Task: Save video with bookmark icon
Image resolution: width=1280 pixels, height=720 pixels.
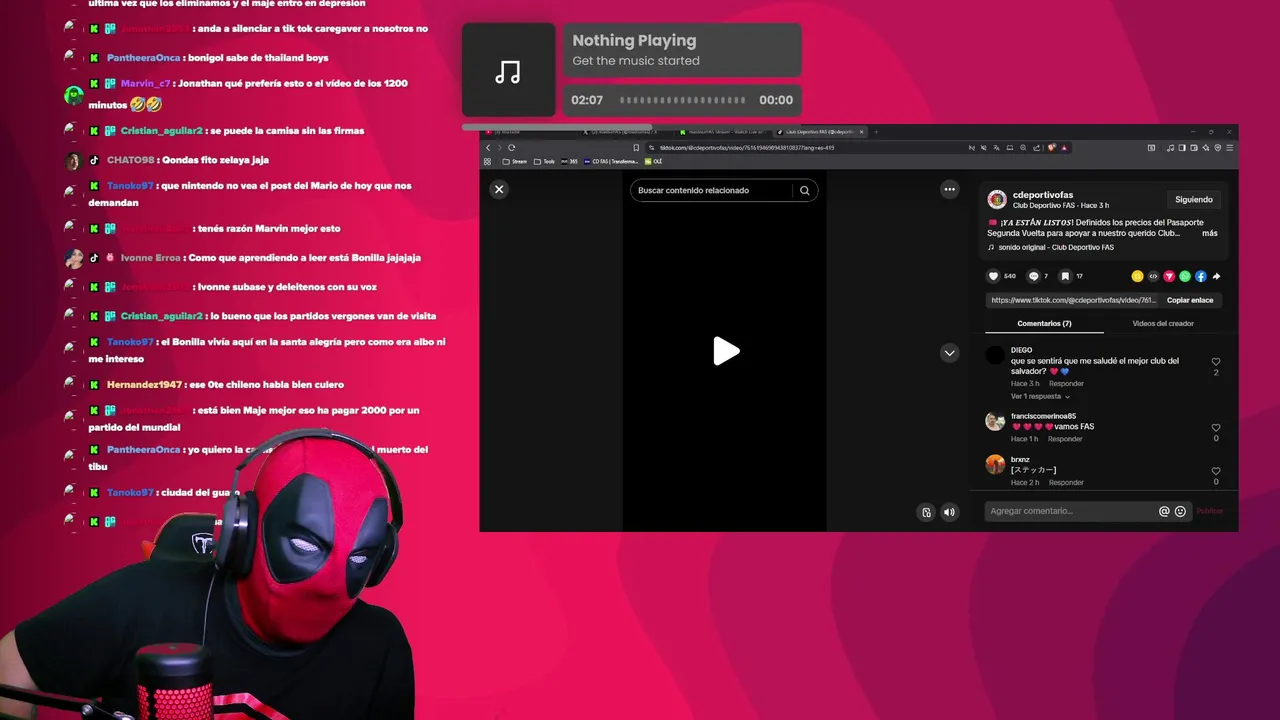Action: (x=1065, y=276)
